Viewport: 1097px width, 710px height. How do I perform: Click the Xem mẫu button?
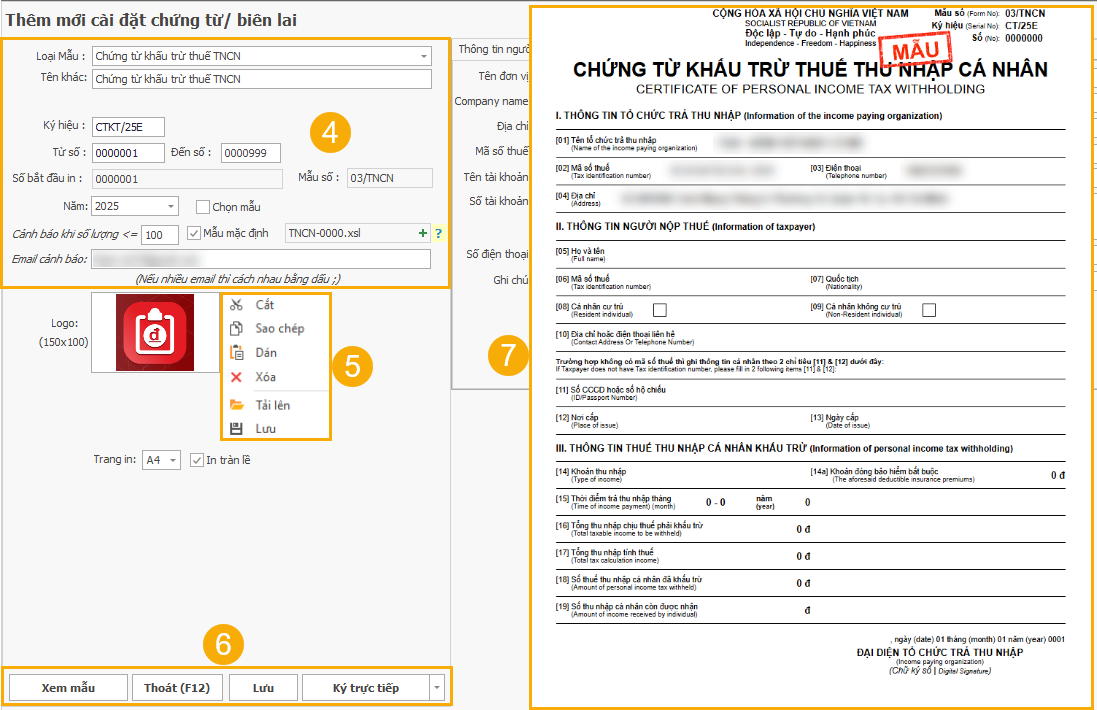click(68, 688)
